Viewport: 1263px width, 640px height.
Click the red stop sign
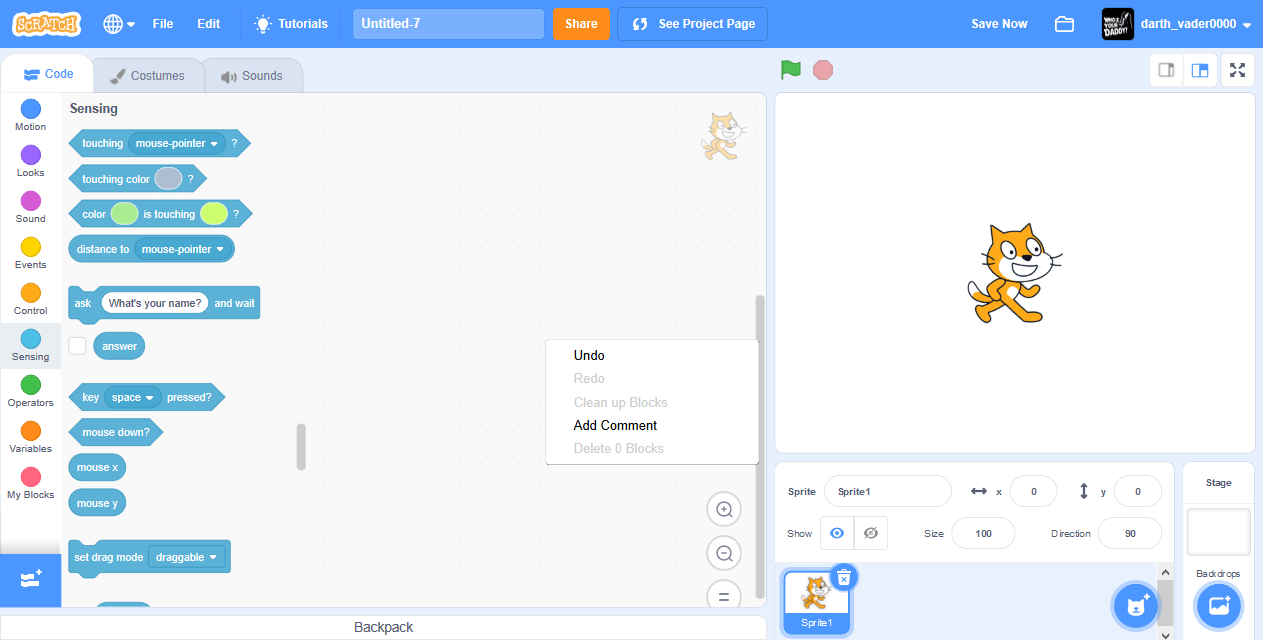[x=823, y=70]
